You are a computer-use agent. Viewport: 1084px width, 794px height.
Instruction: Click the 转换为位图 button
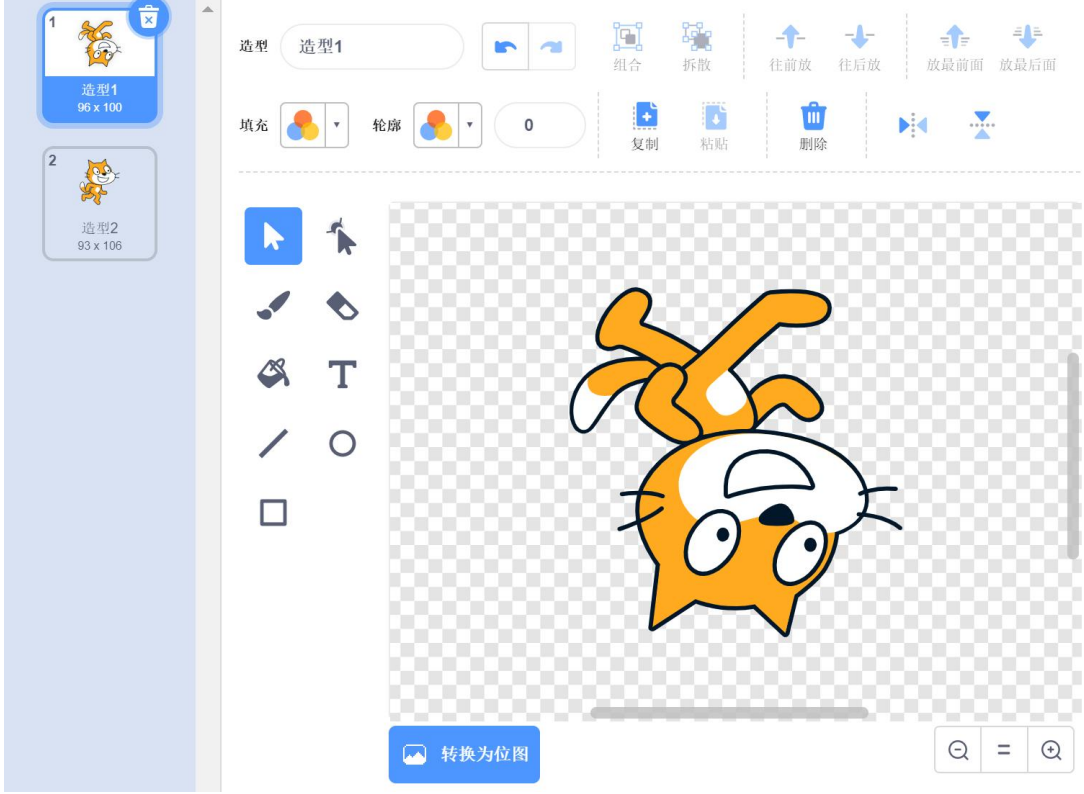click(x=464, y=754)
